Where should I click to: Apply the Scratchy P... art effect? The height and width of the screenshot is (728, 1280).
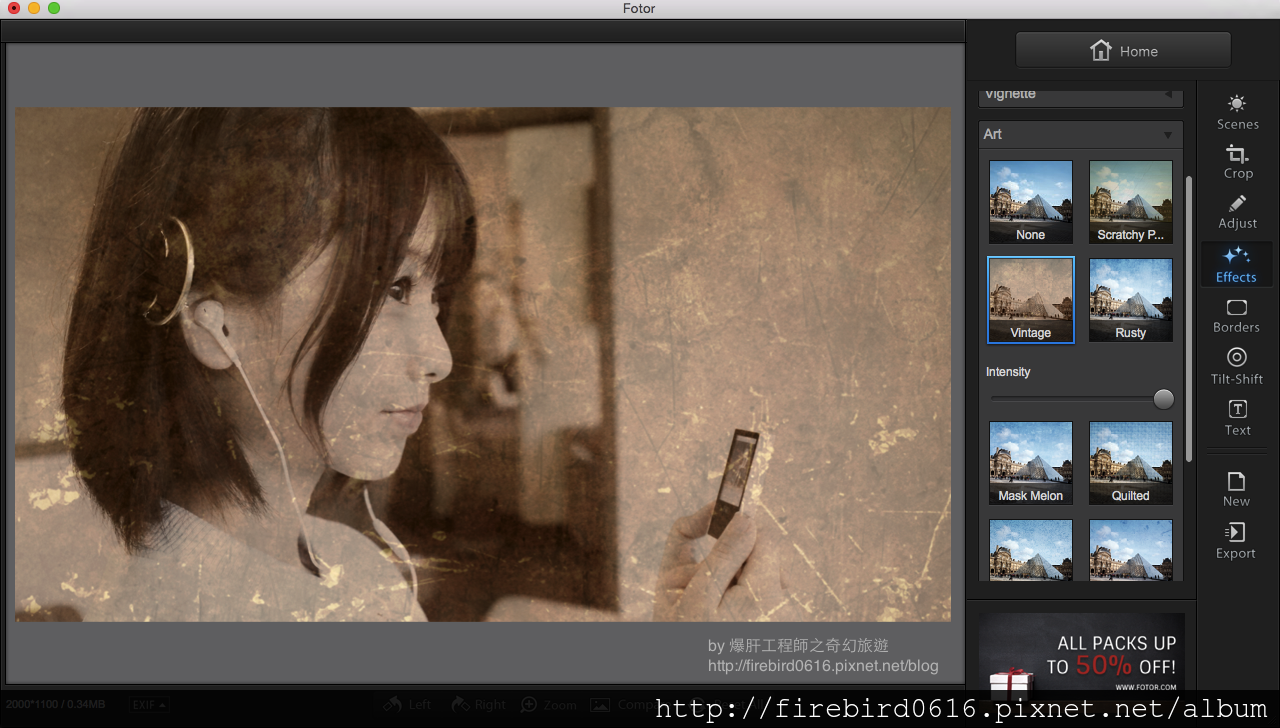click(x=1130, y=202)
